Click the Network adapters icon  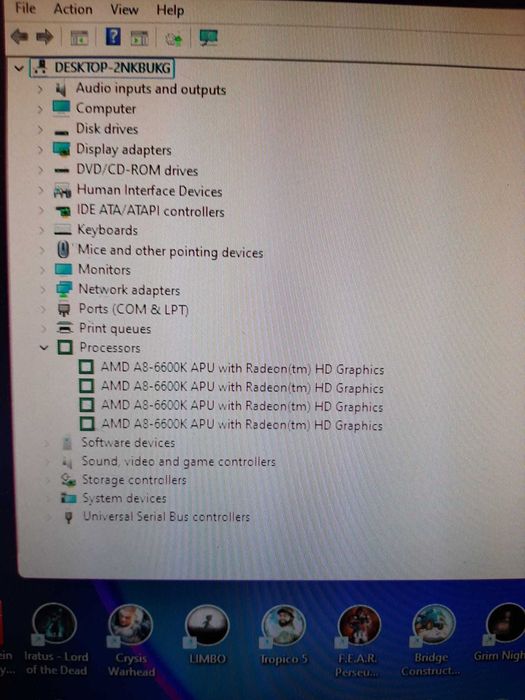(x=64, y=289)
